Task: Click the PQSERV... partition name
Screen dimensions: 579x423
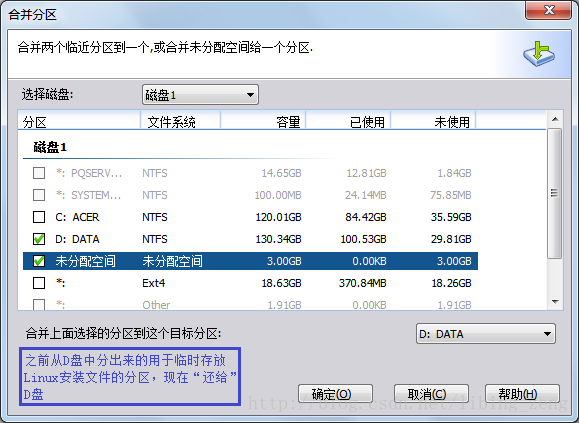Action: tap(89, 173)
